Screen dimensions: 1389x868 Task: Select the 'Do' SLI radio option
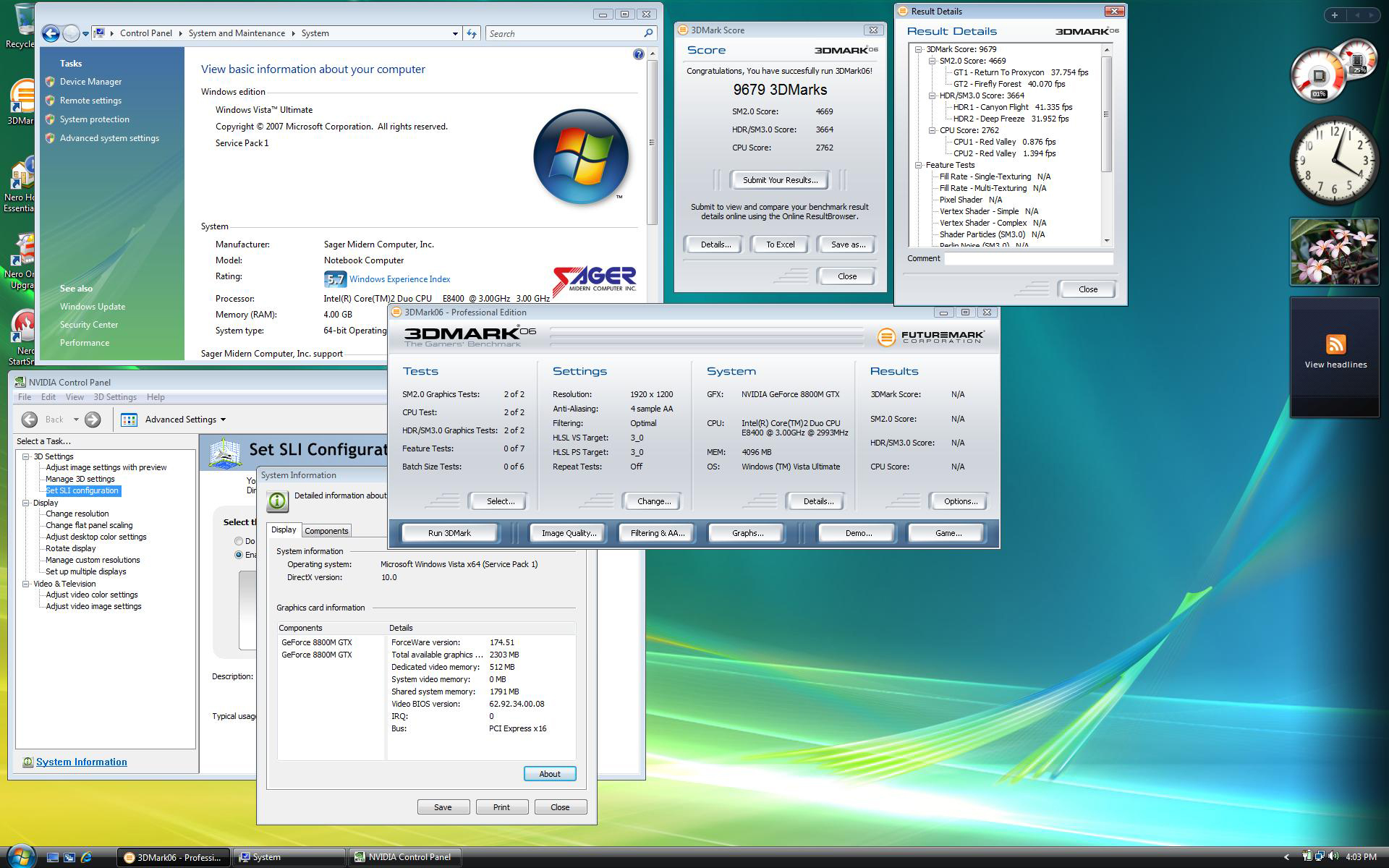pyautogui.click(x=239, y=541)
